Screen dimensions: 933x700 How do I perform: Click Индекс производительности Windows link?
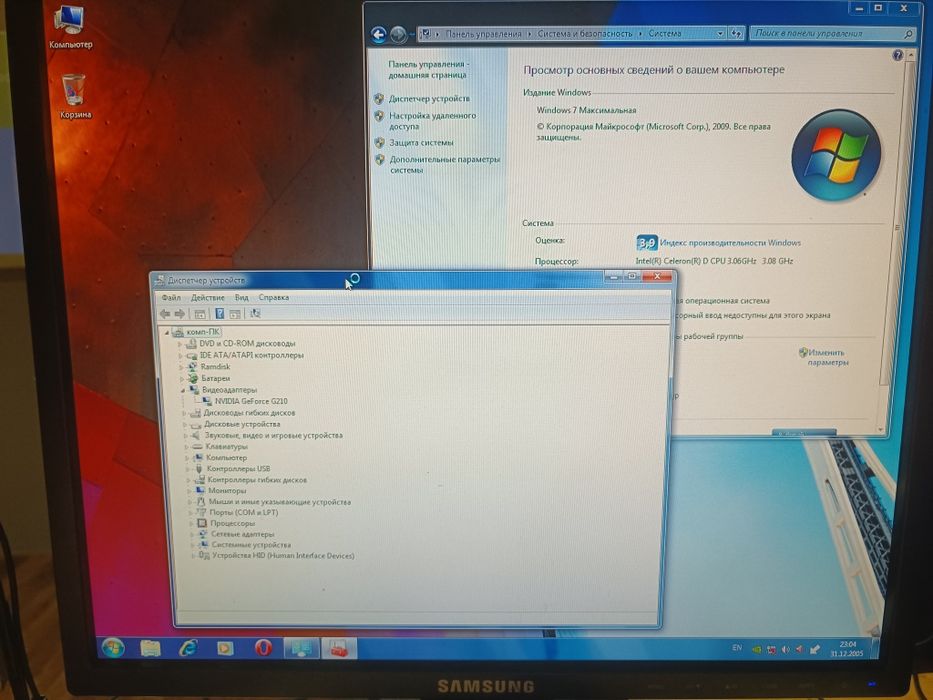click(x=730, y=243)
